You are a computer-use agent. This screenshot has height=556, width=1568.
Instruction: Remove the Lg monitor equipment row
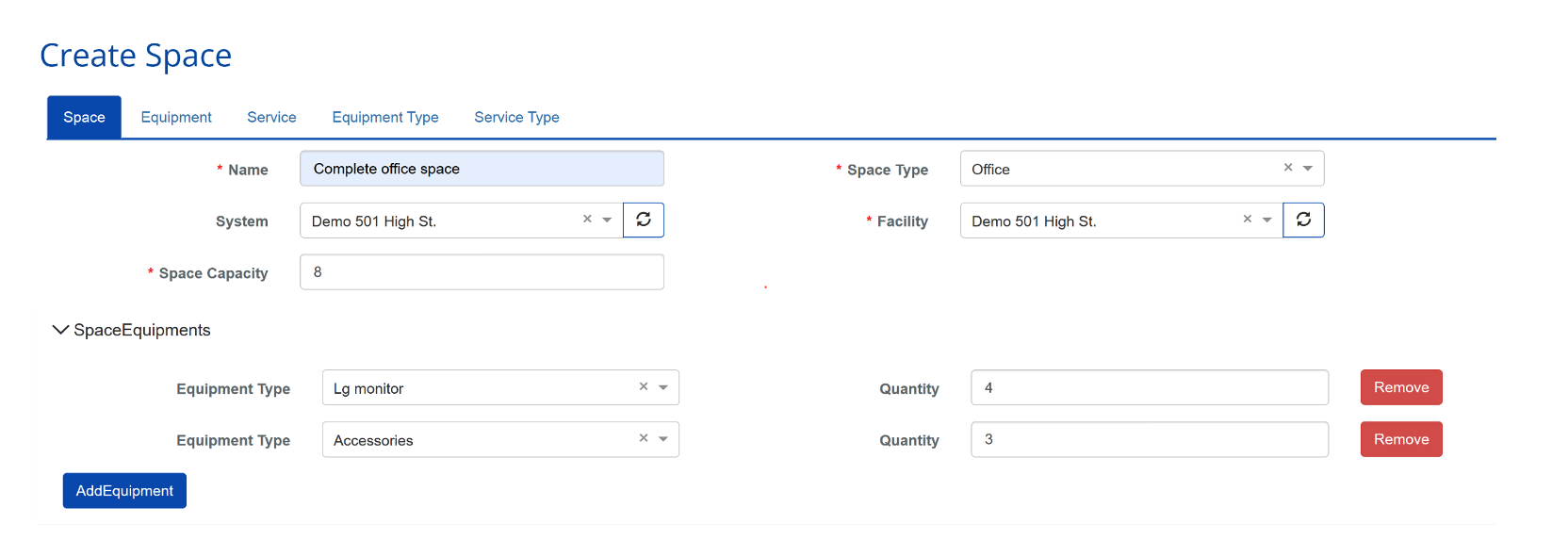click(x=1400, y=387)
